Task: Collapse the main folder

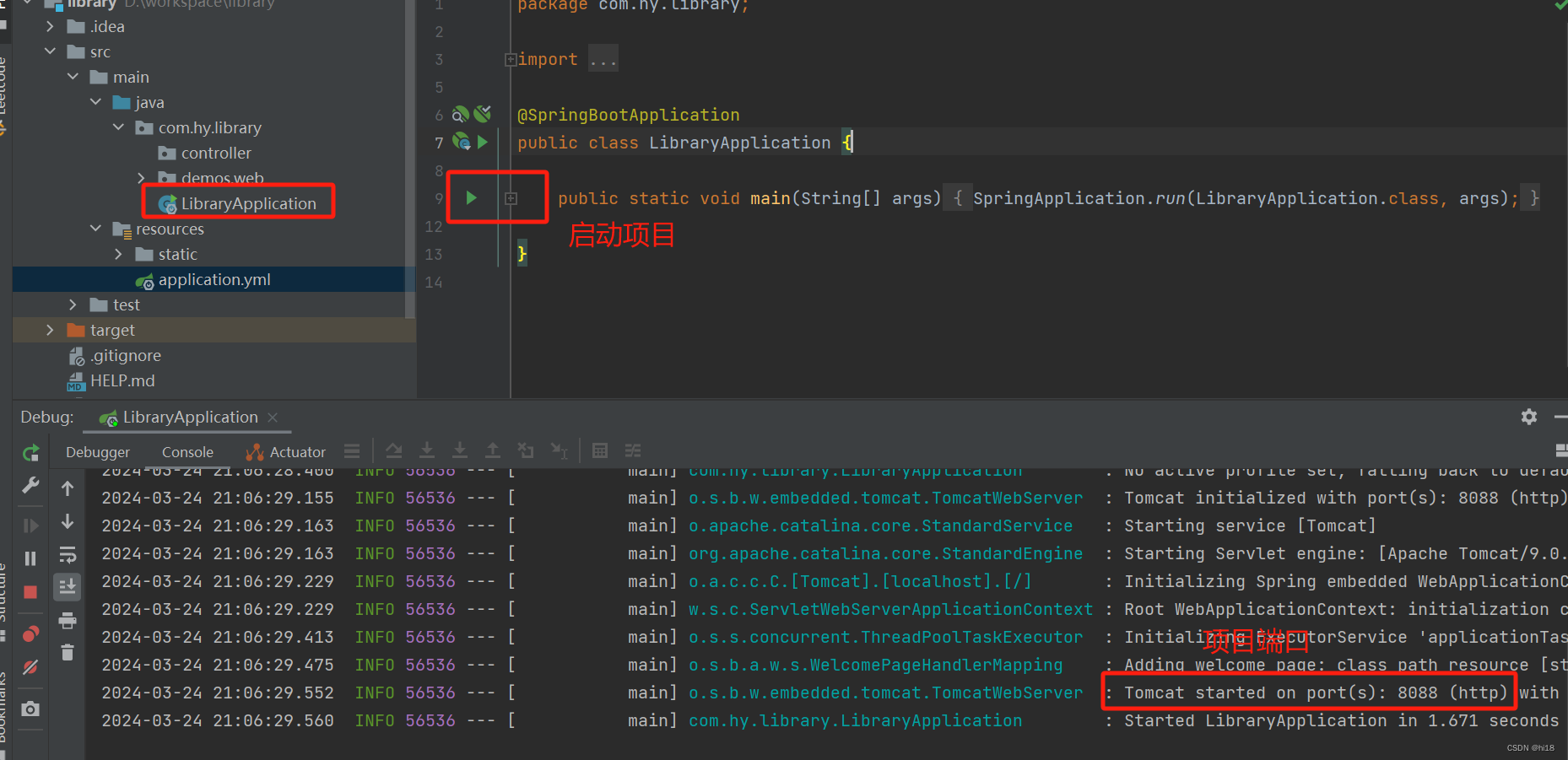Action: 73,77
